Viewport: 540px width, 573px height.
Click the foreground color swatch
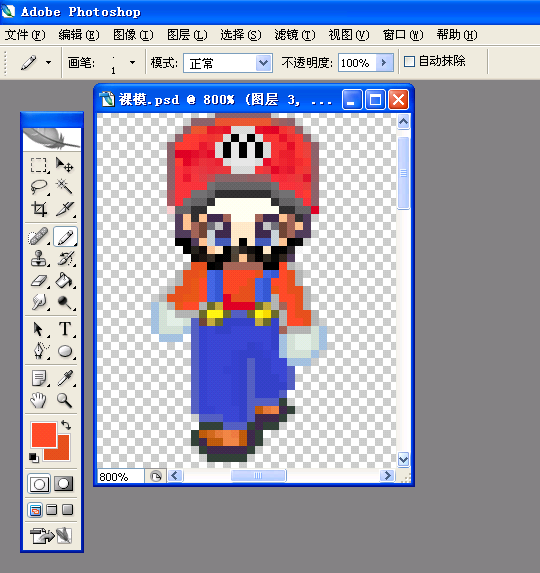(x=44, y=435)
